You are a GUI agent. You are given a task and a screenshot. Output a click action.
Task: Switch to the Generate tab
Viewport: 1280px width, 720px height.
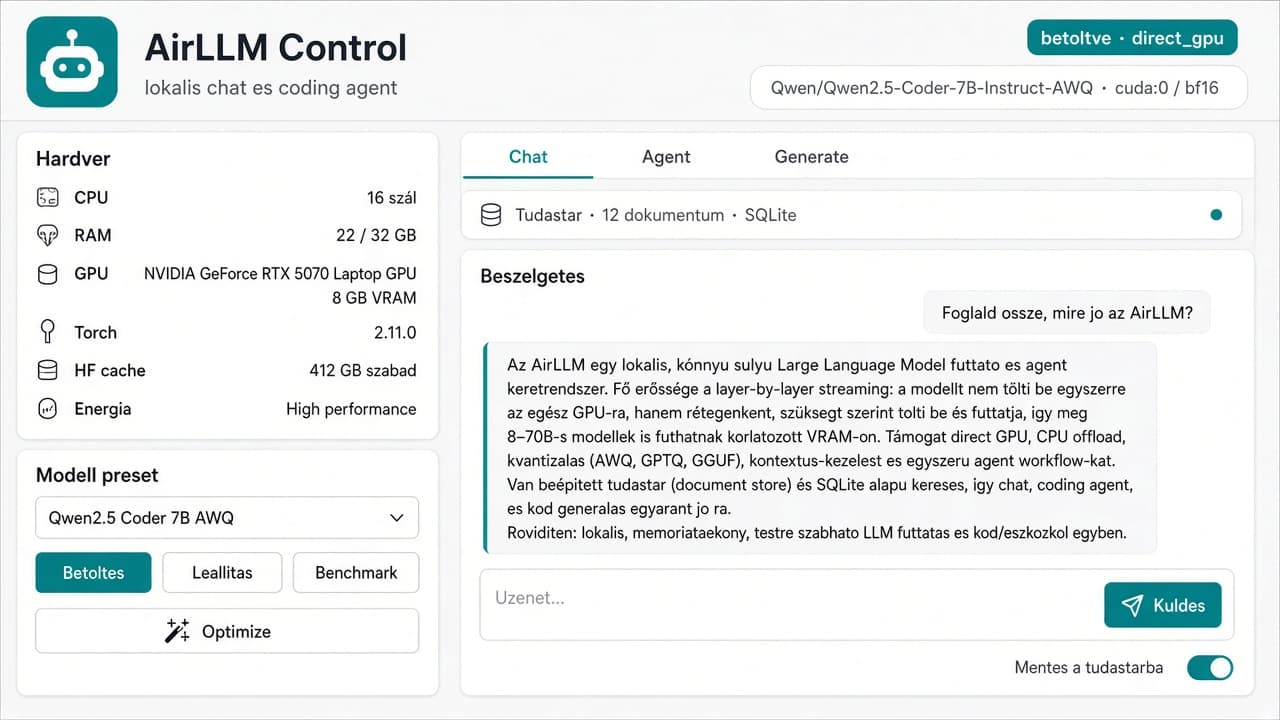(811, 157)
